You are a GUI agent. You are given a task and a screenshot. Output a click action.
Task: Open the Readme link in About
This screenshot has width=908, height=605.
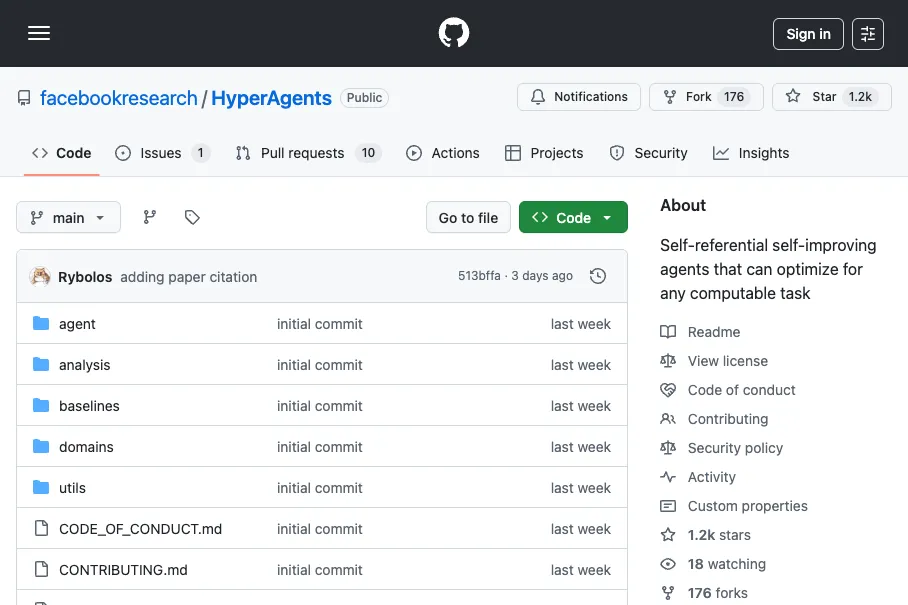713,332
